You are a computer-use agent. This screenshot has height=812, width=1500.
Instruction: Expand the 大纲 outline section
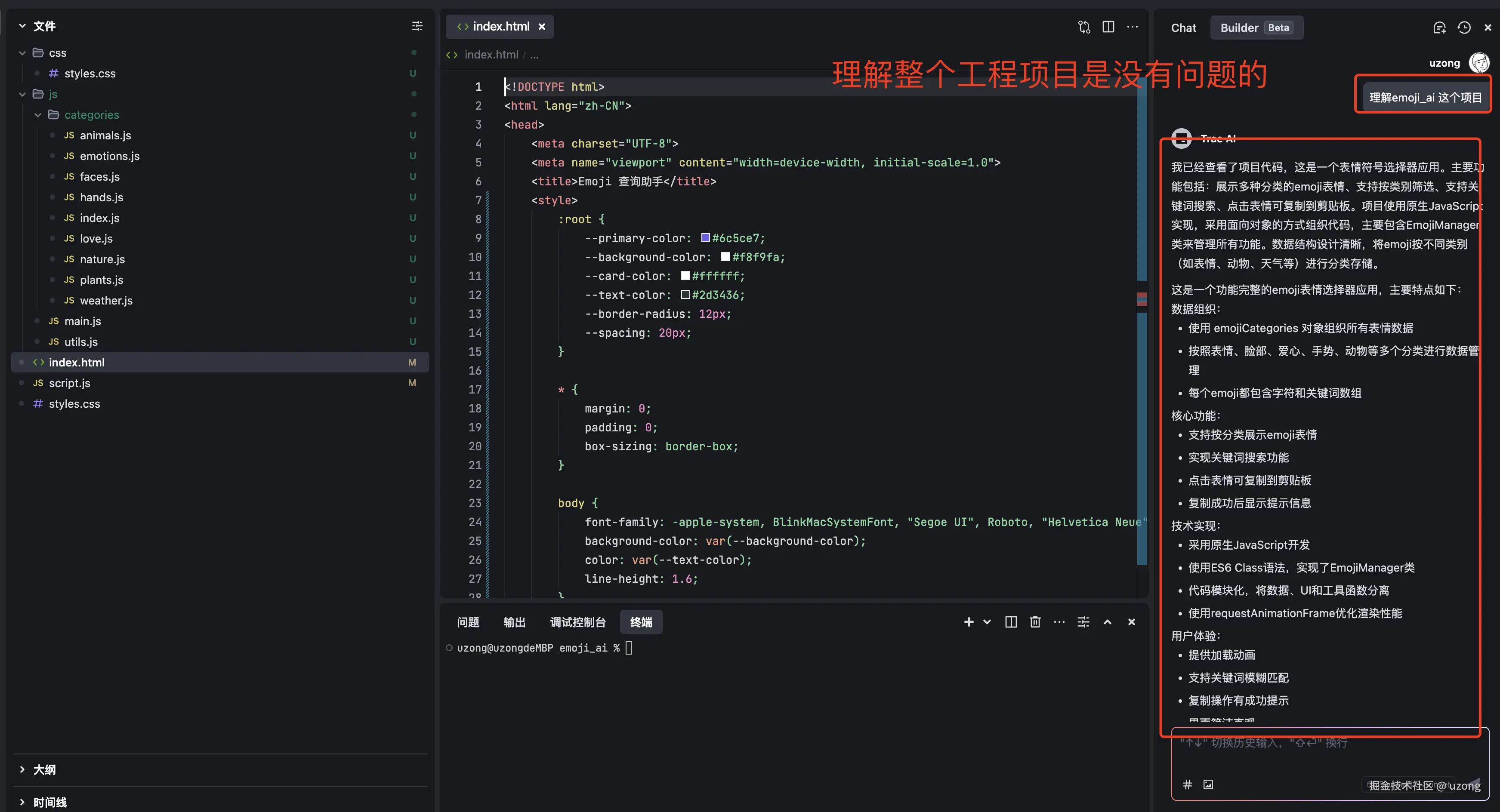coord(22,769)
